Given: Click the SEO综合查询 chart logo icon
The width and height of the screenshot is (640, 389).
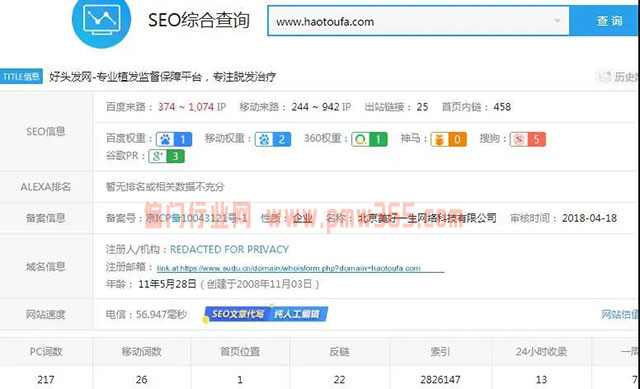Looking at the screenshot, I should [101, 20].
